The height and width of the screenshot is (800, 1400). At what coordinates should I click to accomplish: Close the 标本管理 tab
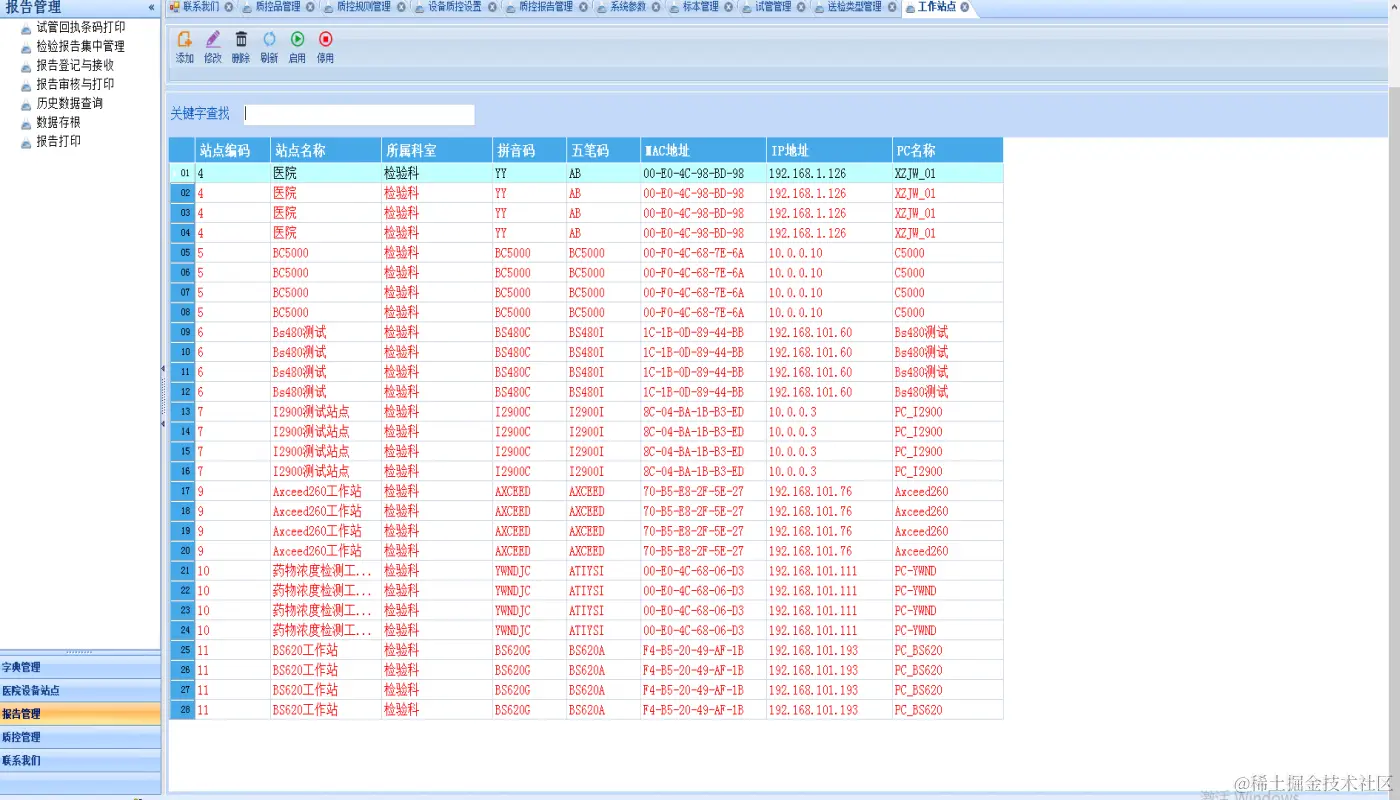pyautogui.click(x=729, y=7)
